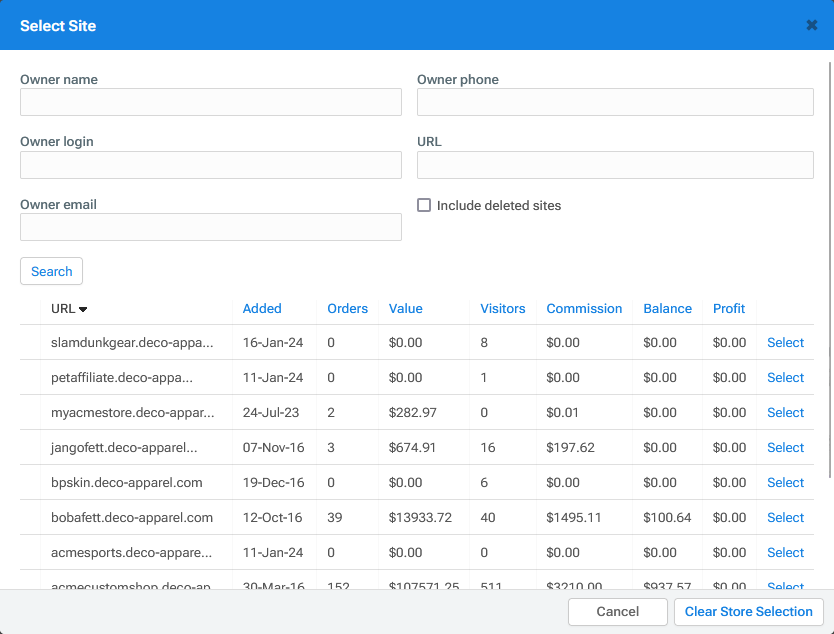Enable Include deleted sites checkbox
Image resolution: width=834 pixels, height=634 pixels.
424,205
